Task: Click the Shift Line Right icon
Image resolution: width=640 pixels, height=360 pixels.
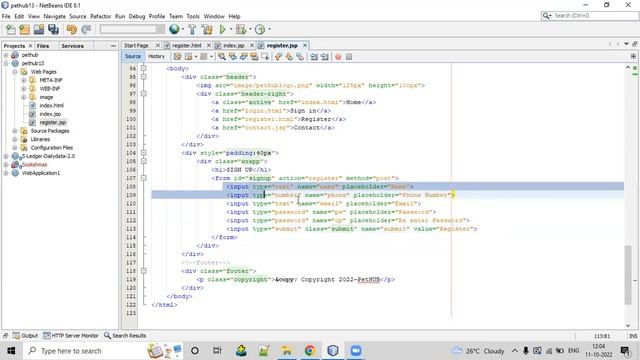Action: pyautogui.click(x=324, y=57)
